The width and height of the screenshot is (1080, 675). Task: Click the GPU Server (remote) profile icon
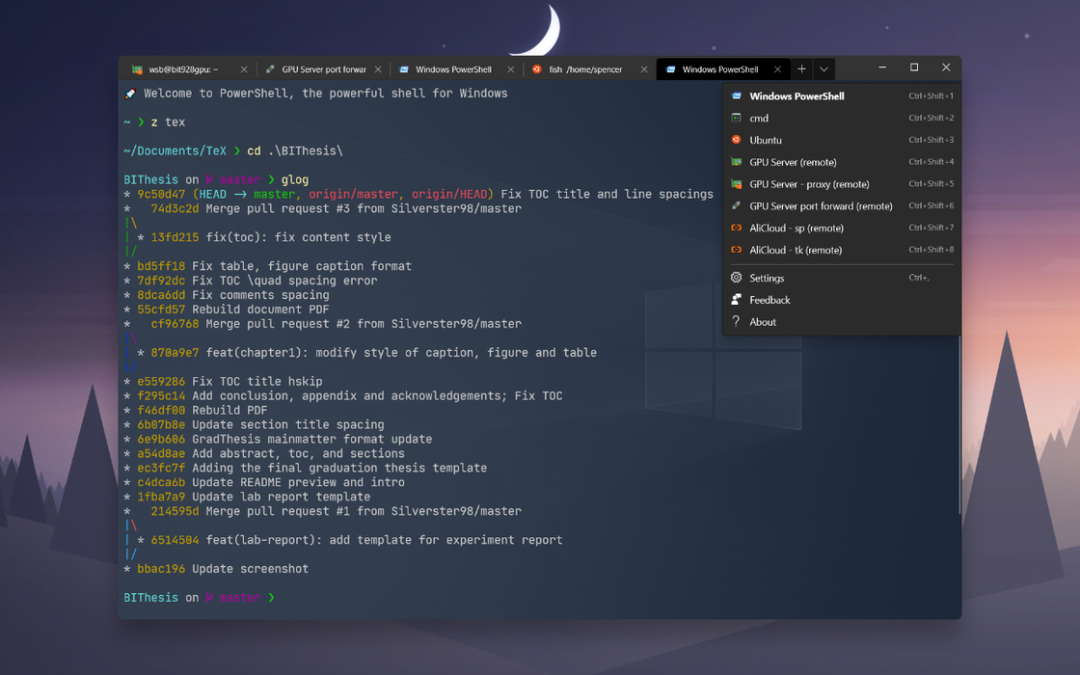coord(737,162)
